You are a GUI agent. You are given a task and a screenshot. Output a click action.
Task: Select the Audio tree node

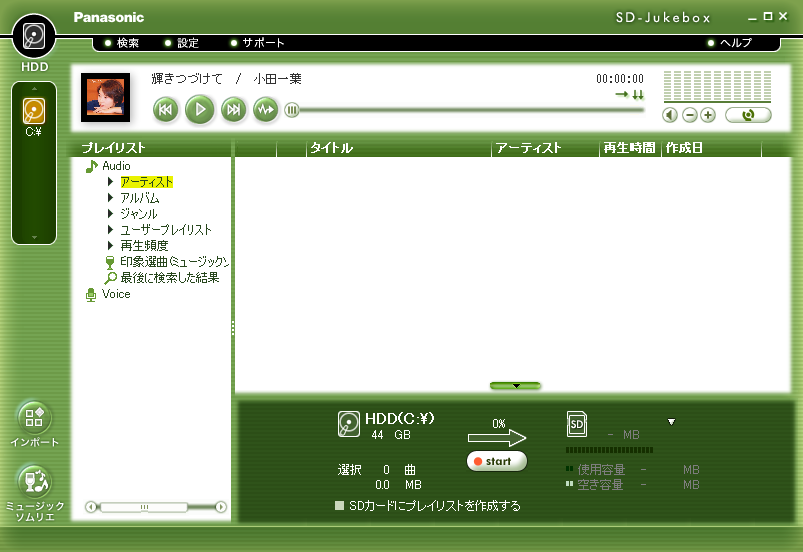click(x=116, y=166)
